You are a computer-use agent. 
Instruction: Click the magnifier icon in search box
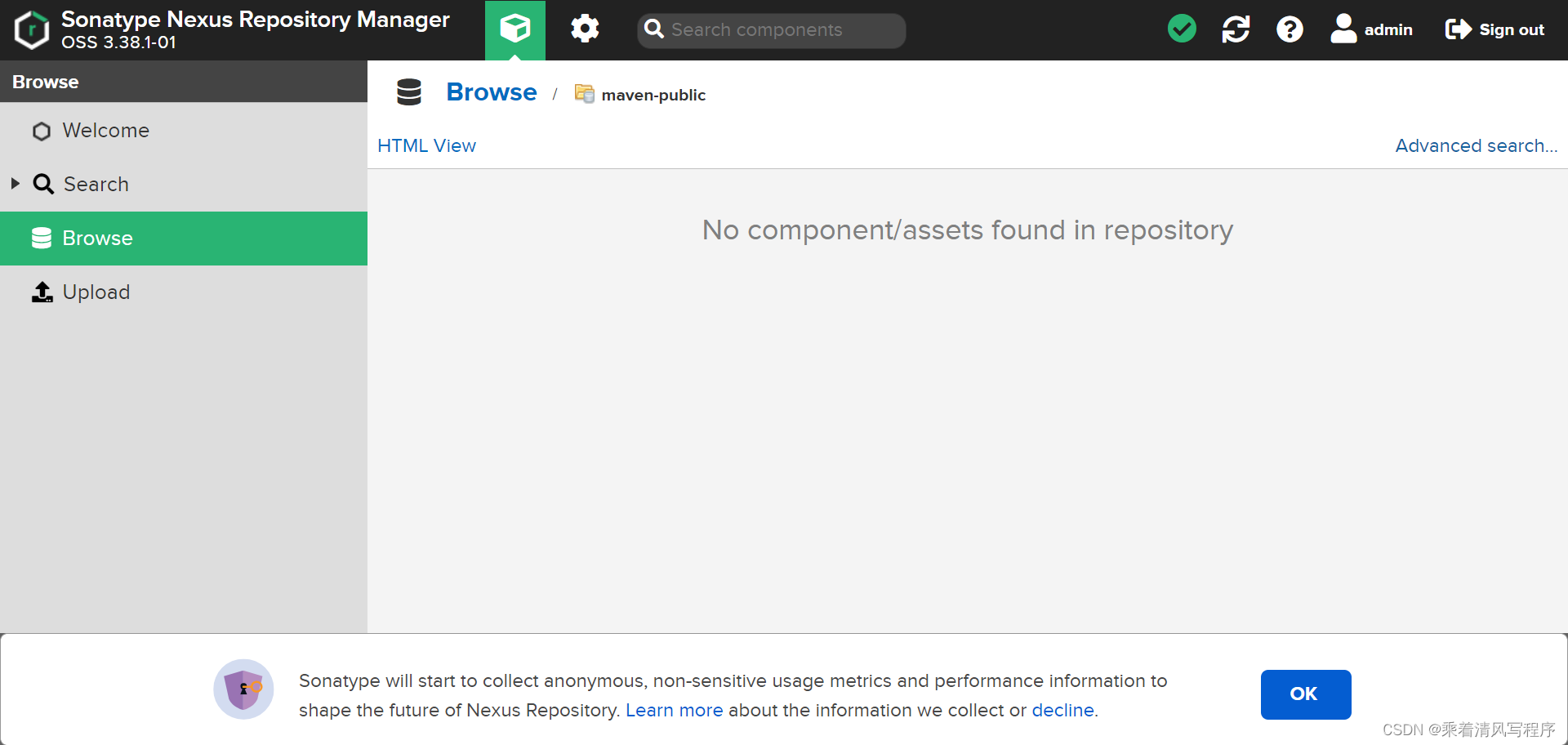(654, 29)
